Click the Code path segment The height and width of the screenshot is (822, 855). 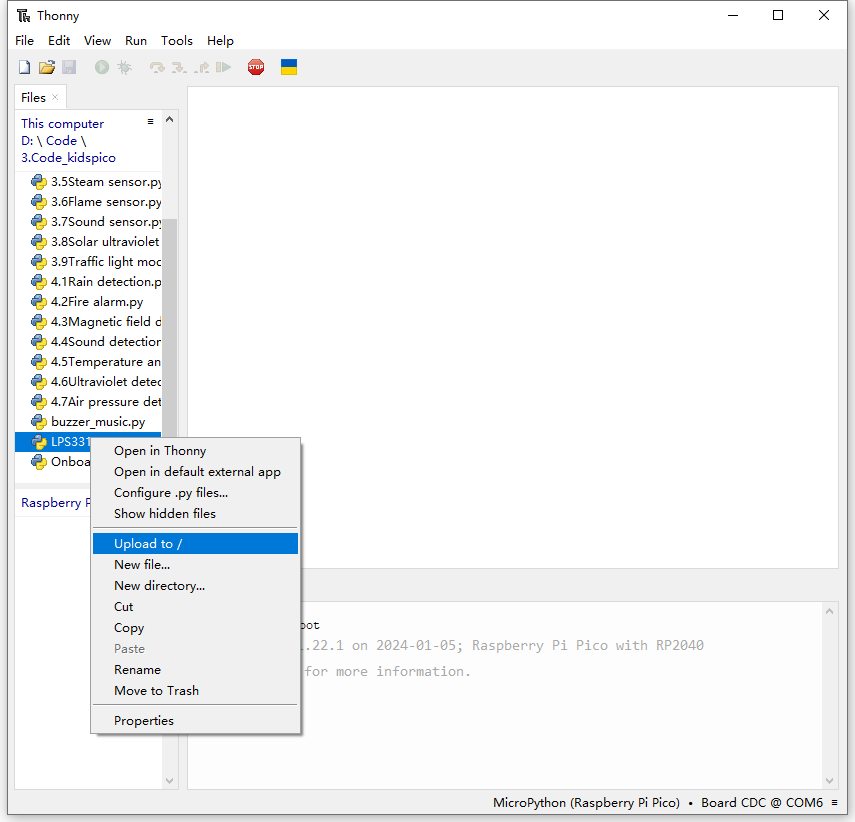(x=61, y=141)
